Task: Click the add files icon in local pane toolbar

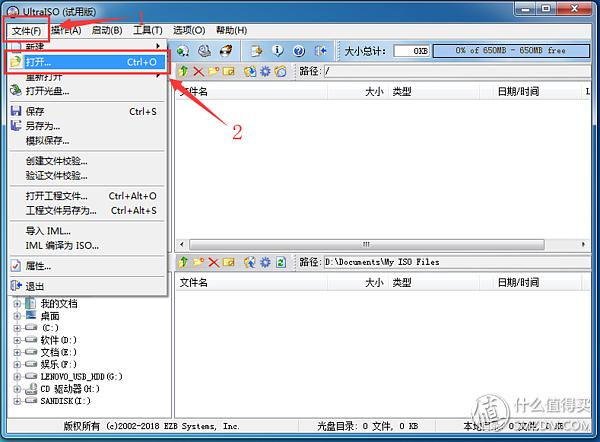Action: click(x=250, y=262)
